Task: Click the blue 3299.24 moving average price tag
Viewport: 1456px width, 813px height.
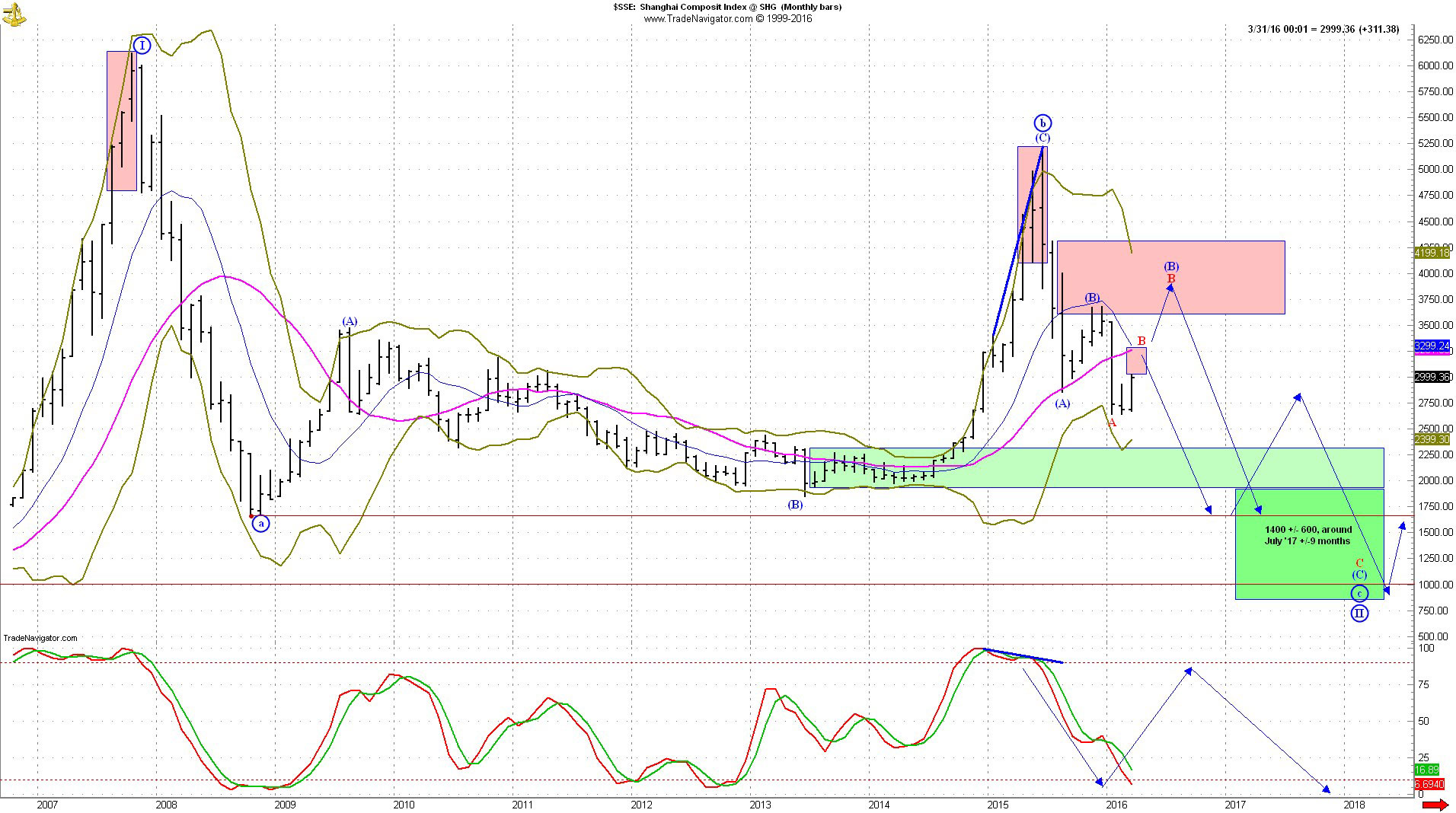Action: point(1432,346)
